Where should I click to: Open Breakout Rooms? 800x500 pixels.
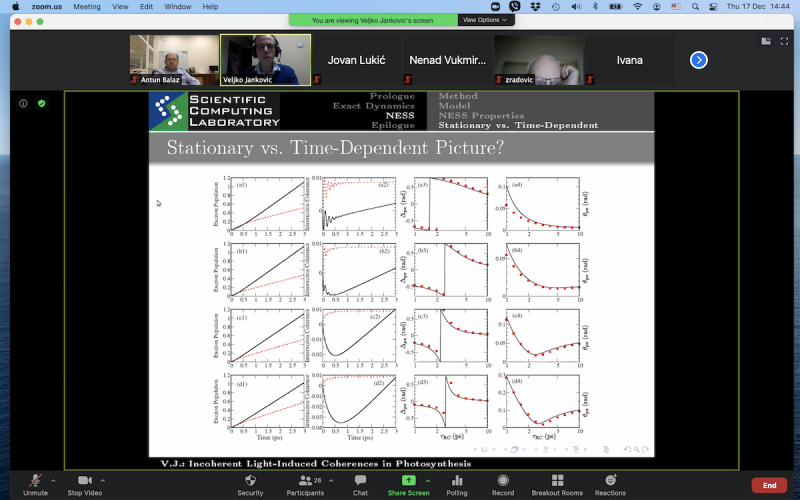coord(557,485)
